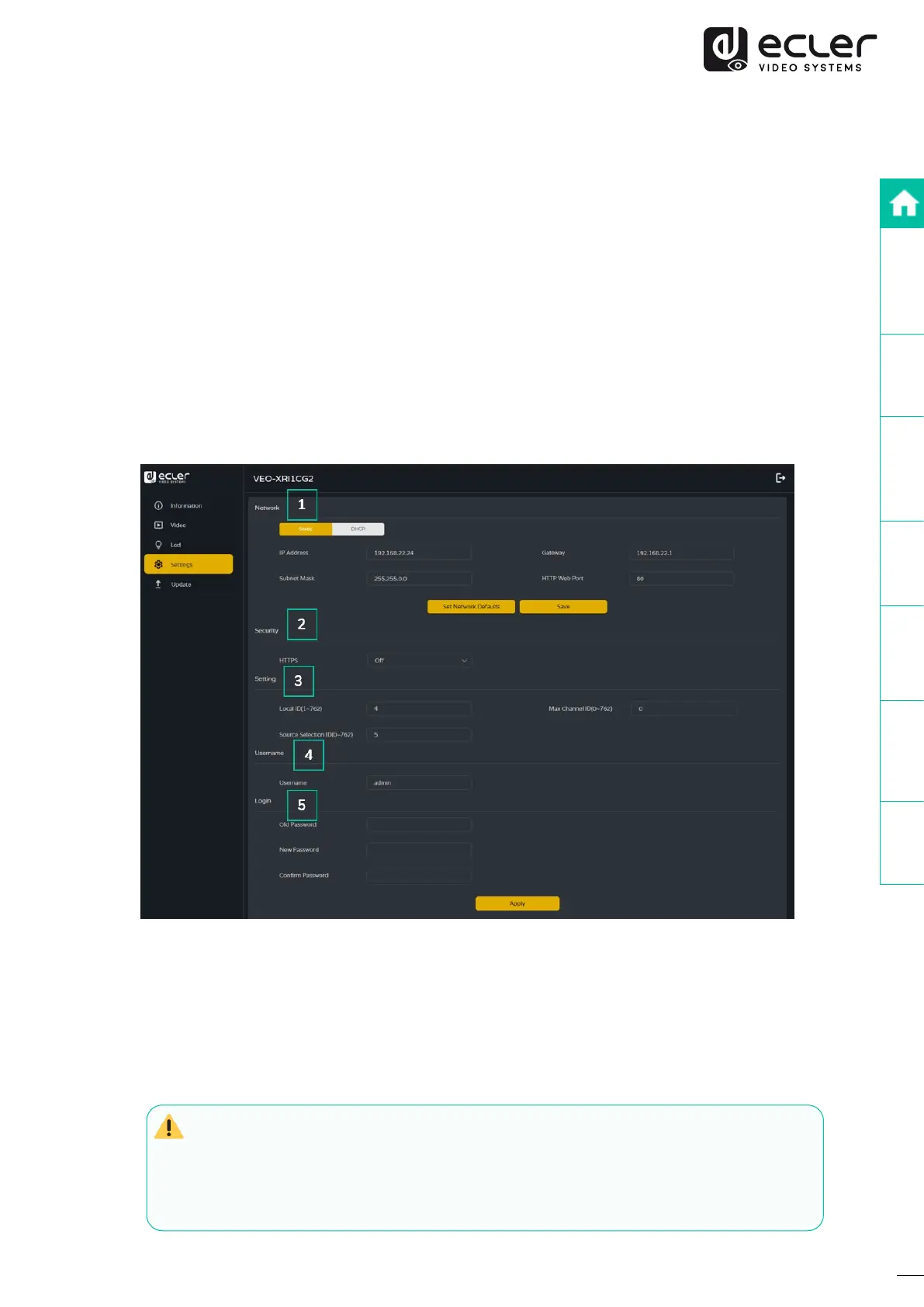Viewport: 924px width, 1307px height.
Task: Click the Ecler logo in web sidebar
Action: click(x=167, y=477)
